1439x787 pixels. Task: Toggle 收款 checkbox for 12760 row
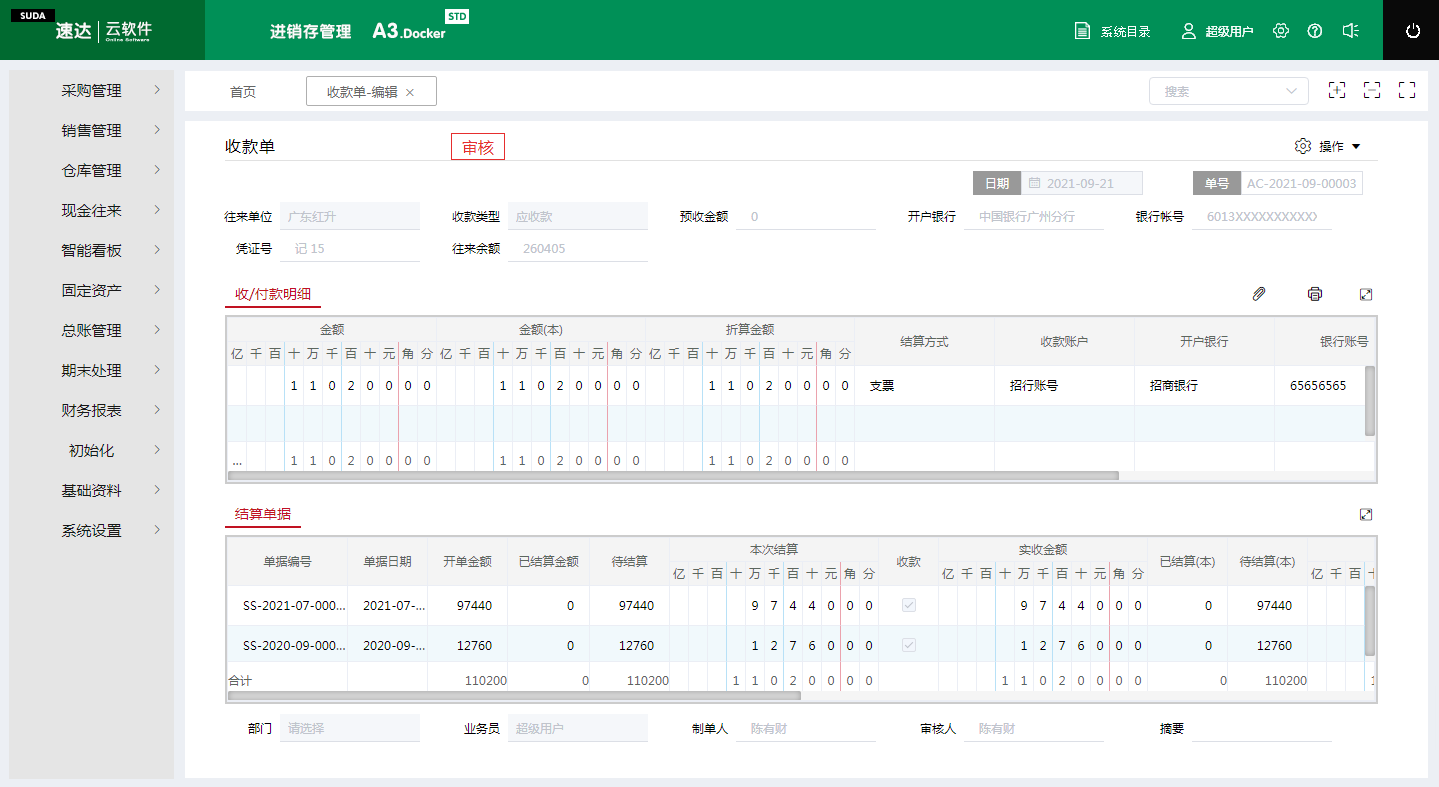click(x=908, y=645)
